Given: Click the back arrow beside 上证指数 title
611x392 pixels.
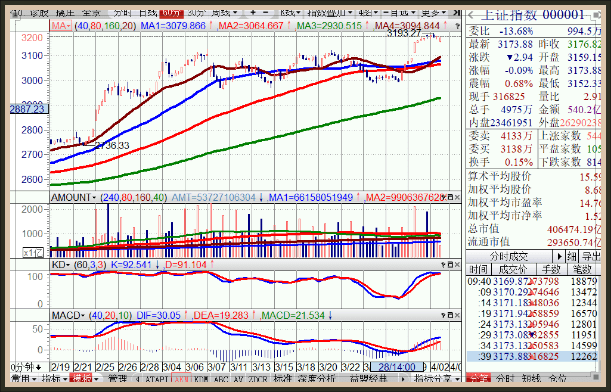Looking at the screenshot, I should (x=471, y=16).
